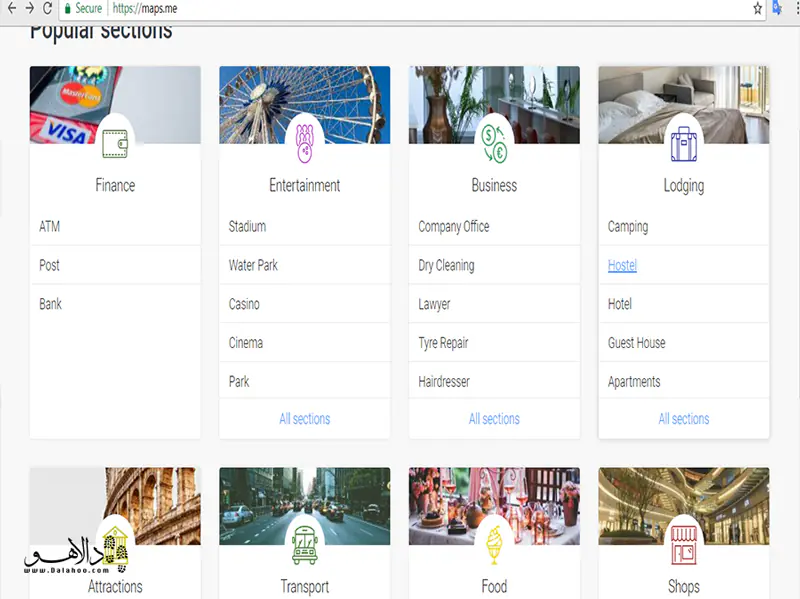Open the Business office image

click(494, 105)
